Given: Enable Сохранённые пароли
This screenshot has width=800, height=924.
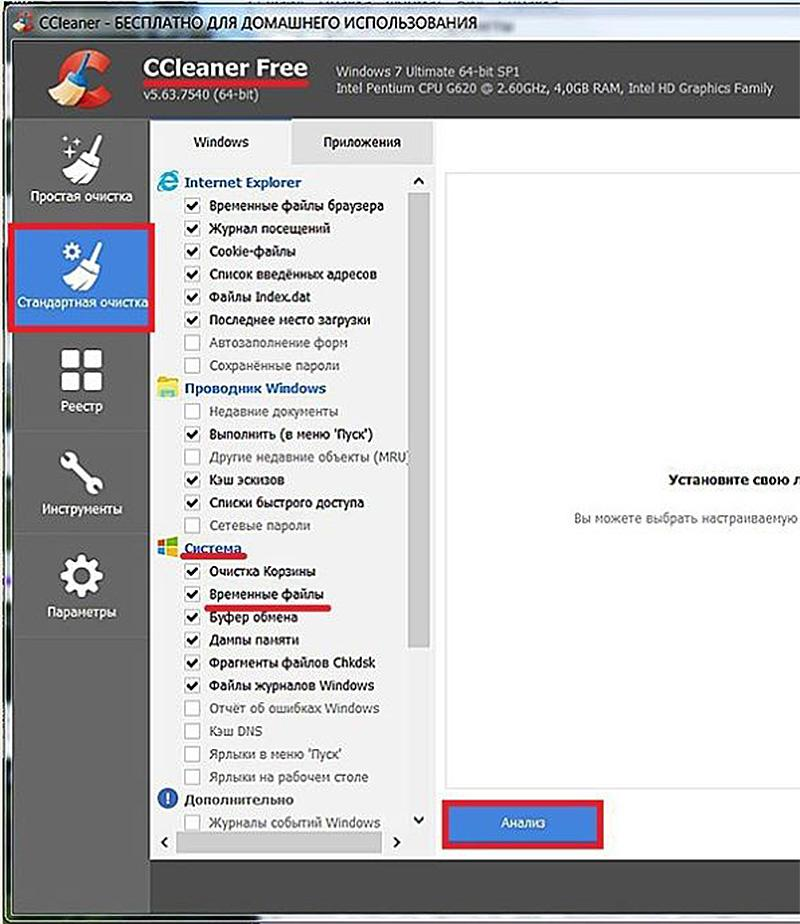Looking at the screenshot, I should (192, 365).
